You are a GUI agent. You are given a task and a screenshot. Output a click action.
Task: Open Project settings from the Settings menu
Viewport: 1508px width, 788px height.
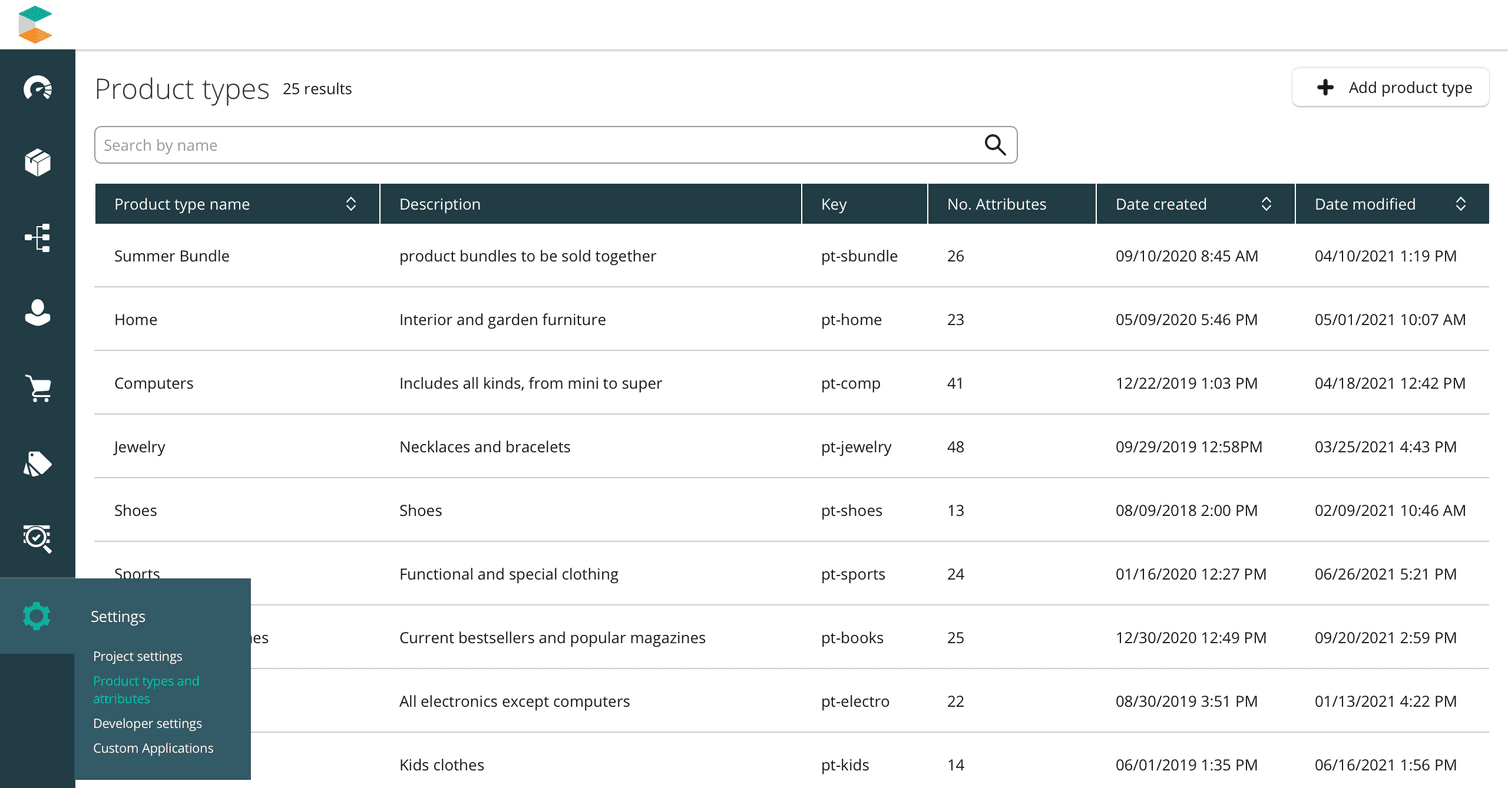(137, 656)
